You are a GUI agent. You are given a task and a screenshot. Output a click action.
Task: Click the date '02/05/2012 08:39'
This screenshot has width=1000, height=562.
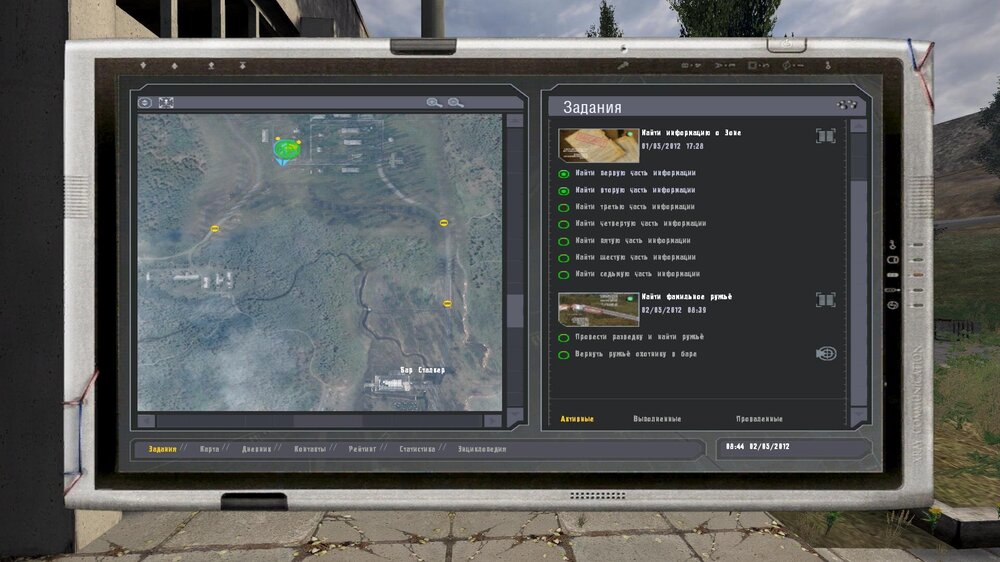673,310
